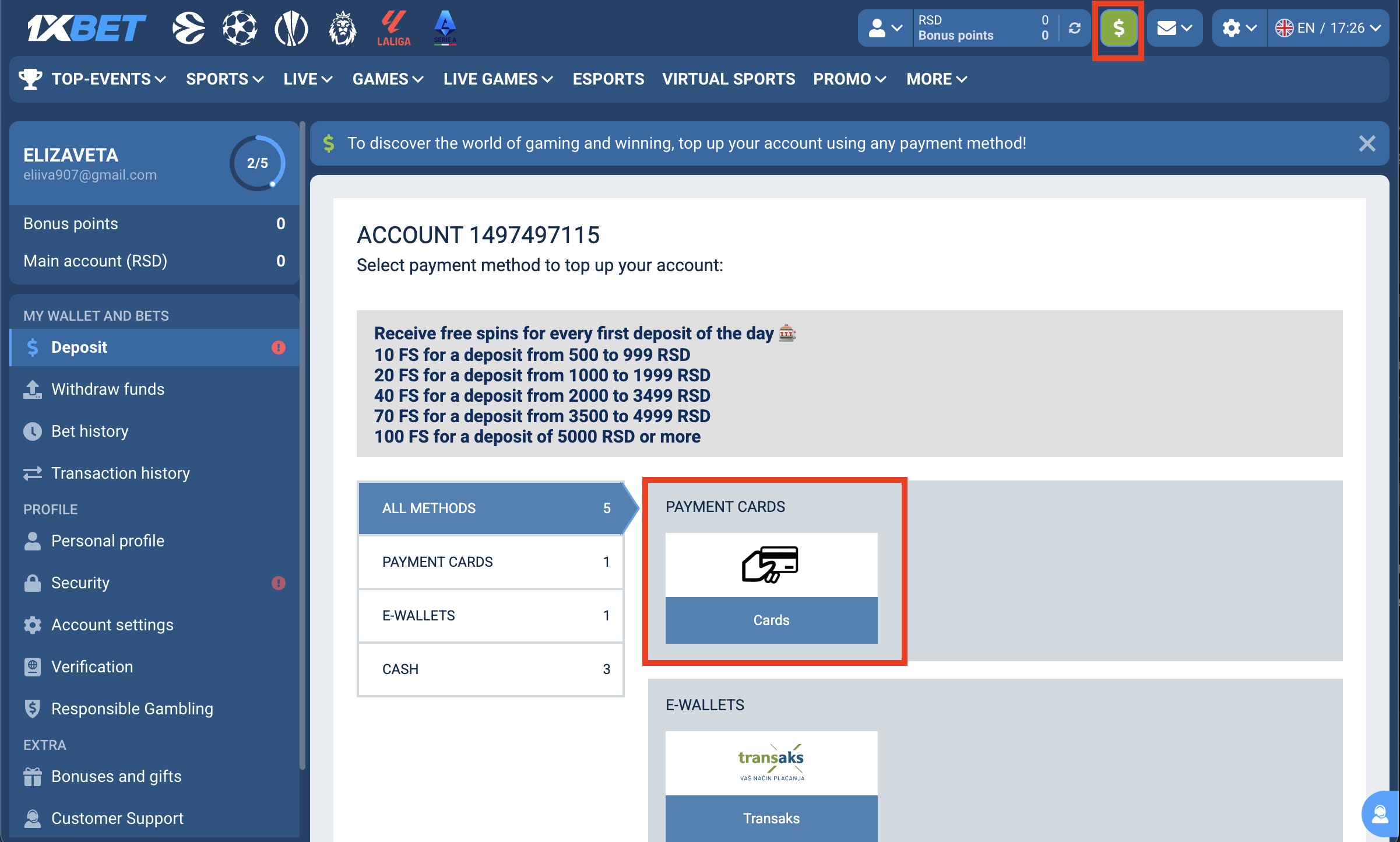Click the 1XBET logo
The height and width of the screenshot is (842, 1400).
[x=86, y=28]
